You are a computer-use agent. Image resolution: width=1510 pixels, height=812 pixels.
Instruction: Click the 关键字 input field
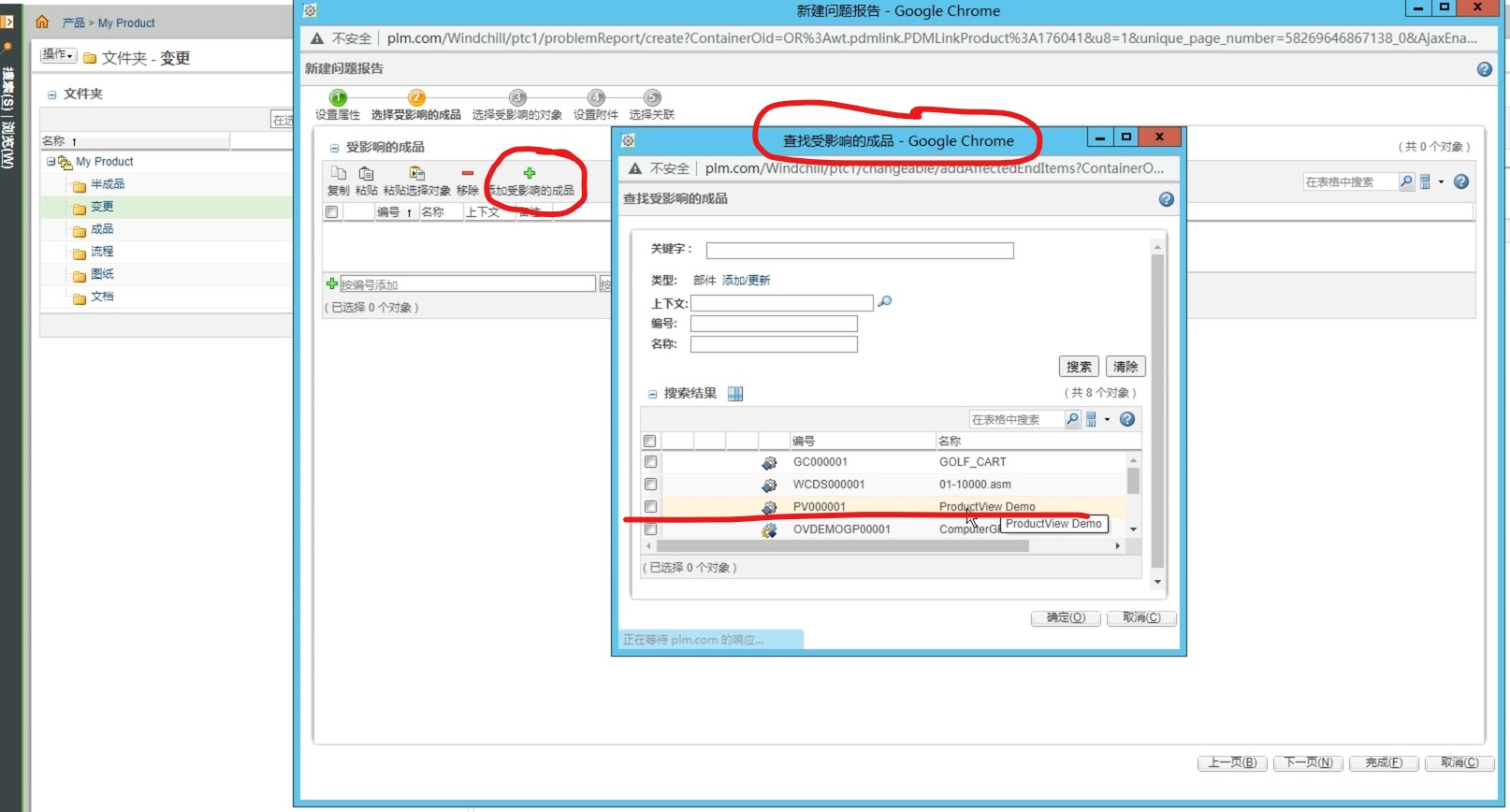coord(860,251)
